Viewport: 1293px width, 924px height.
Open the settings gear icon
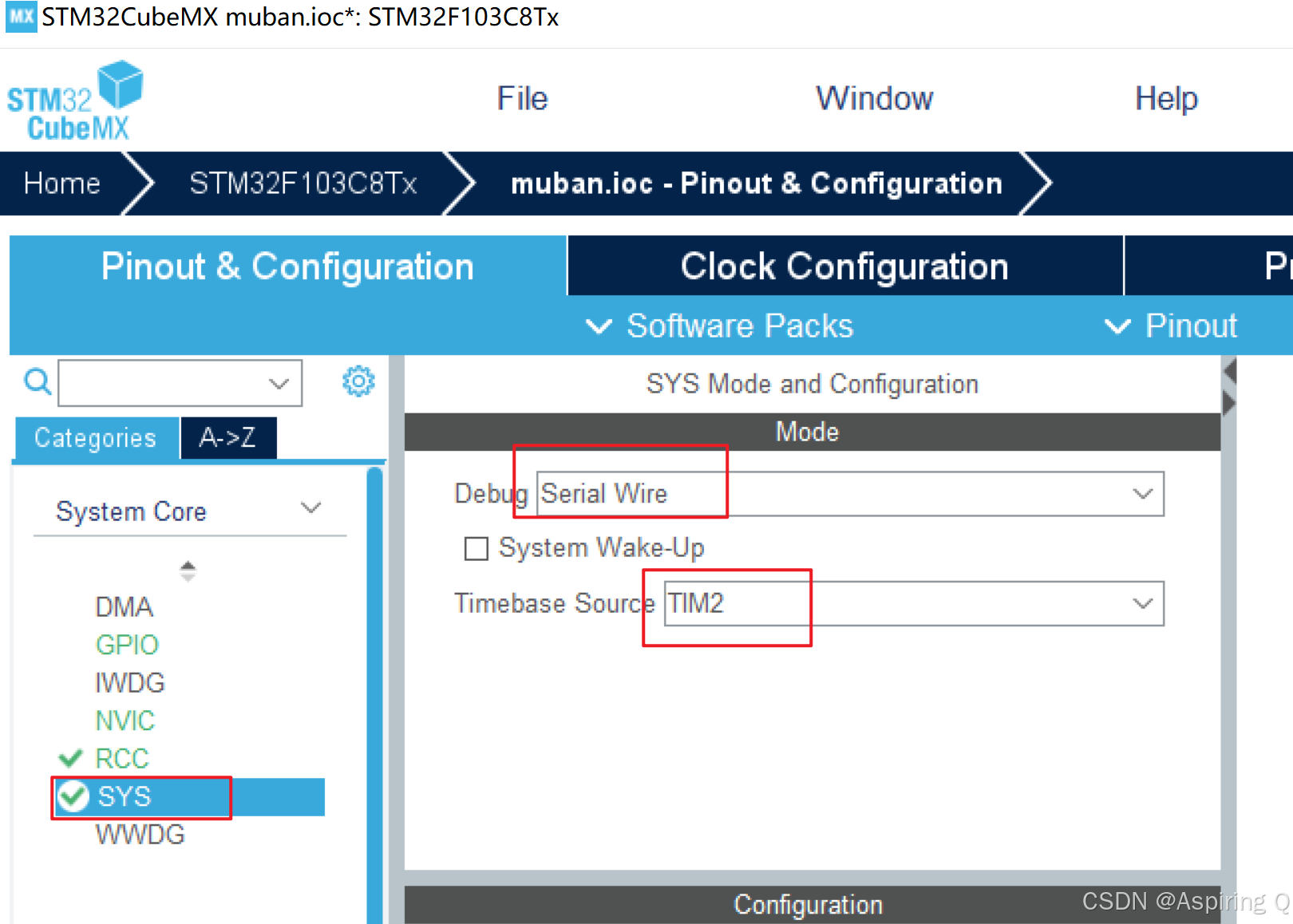pos(358,381)
